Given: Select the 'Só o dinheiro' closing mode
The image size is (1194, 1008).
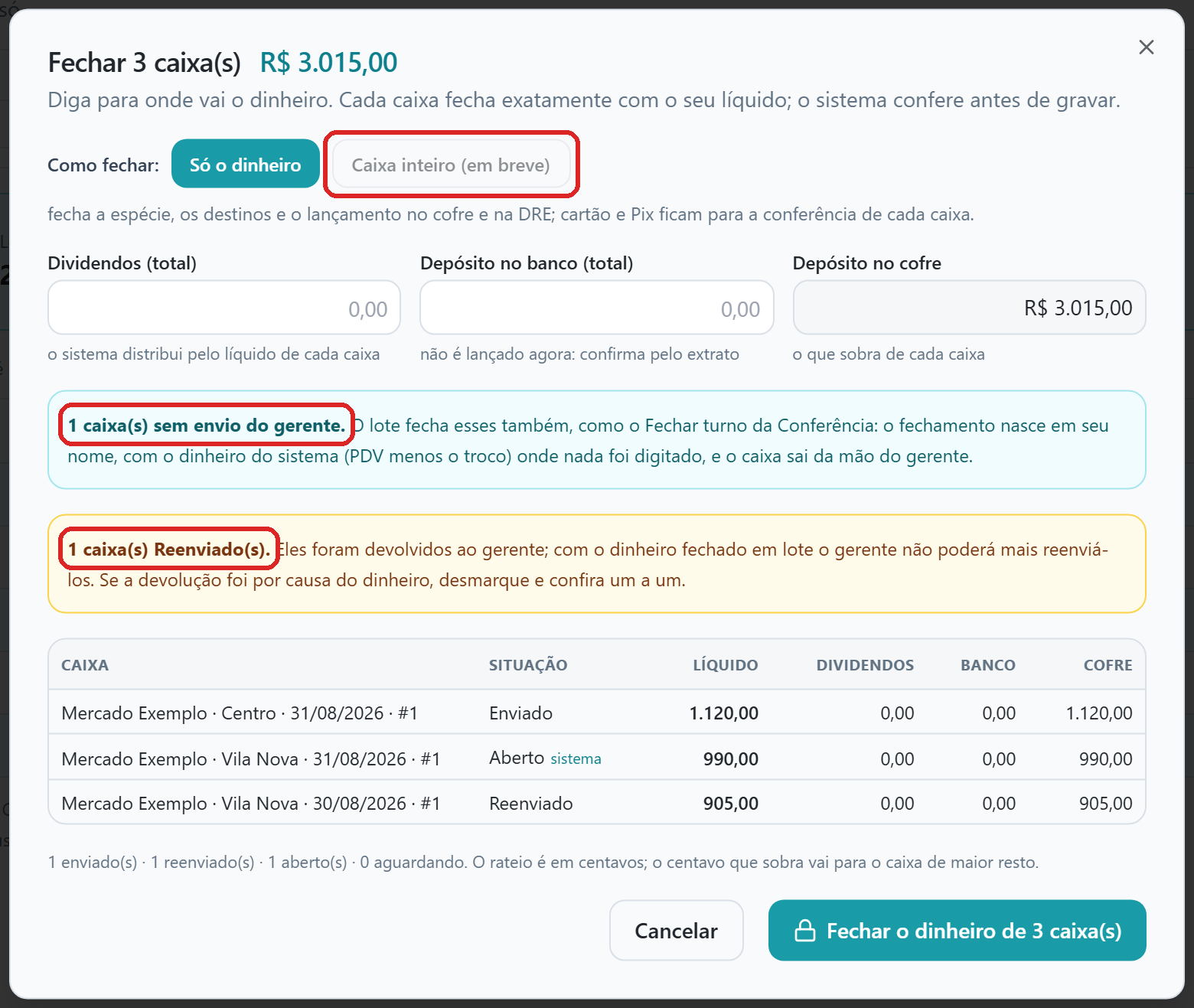Looking at the screenshot, I should (245, 164).
